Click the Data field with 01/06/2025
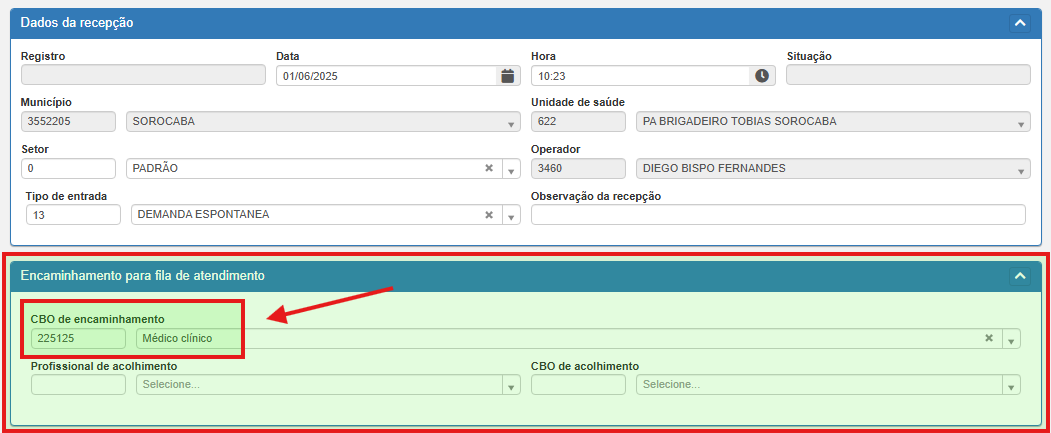Screen dimensions: 1051x433 (x=385, y=76)
